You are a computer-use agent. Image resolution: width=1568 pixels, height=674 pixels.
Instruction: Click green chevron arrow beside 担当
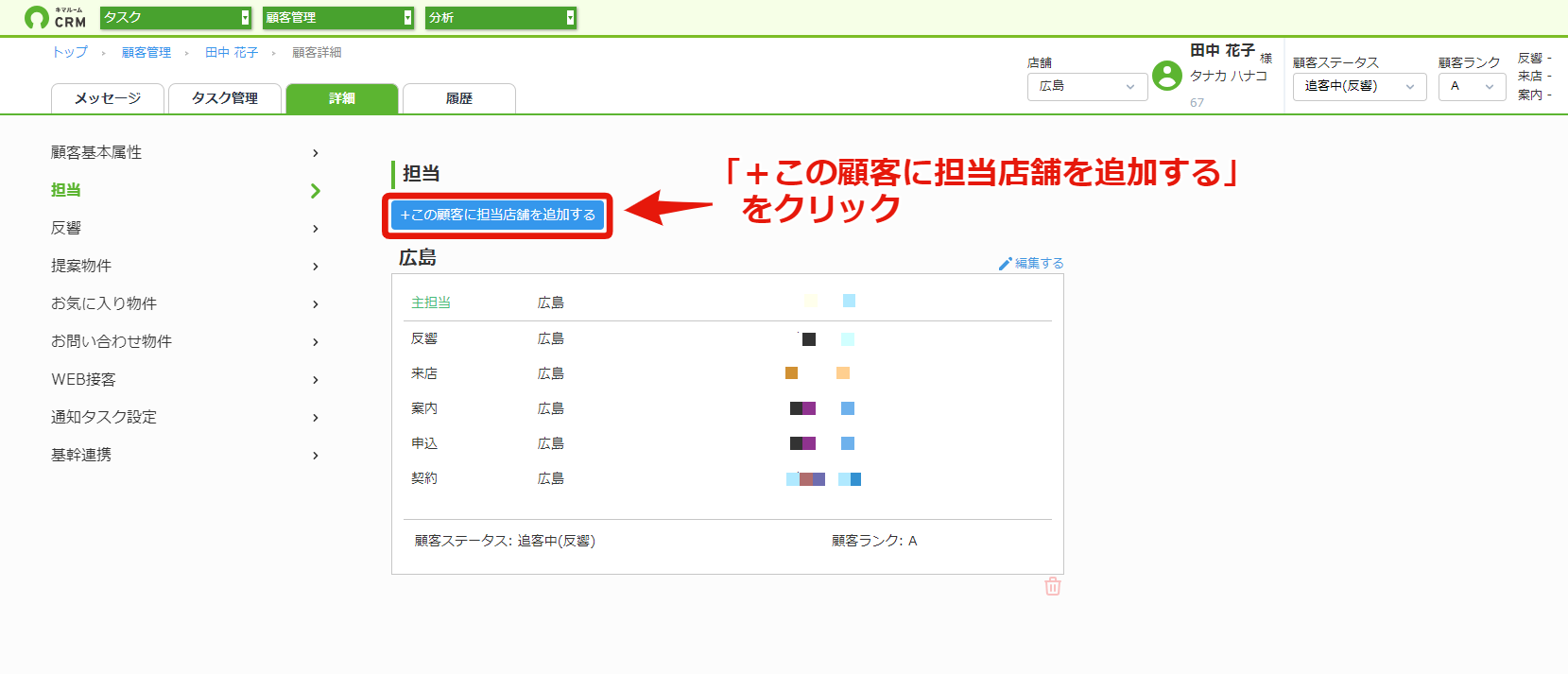pos(316,191)
